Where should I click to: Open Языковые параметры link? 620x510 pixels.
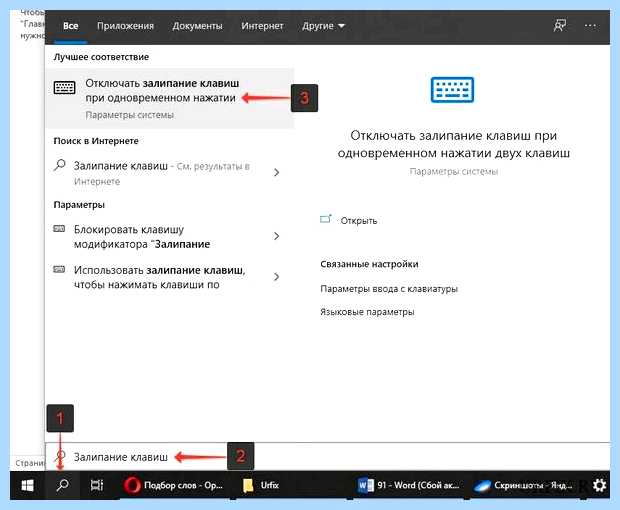tap(367, 312)
